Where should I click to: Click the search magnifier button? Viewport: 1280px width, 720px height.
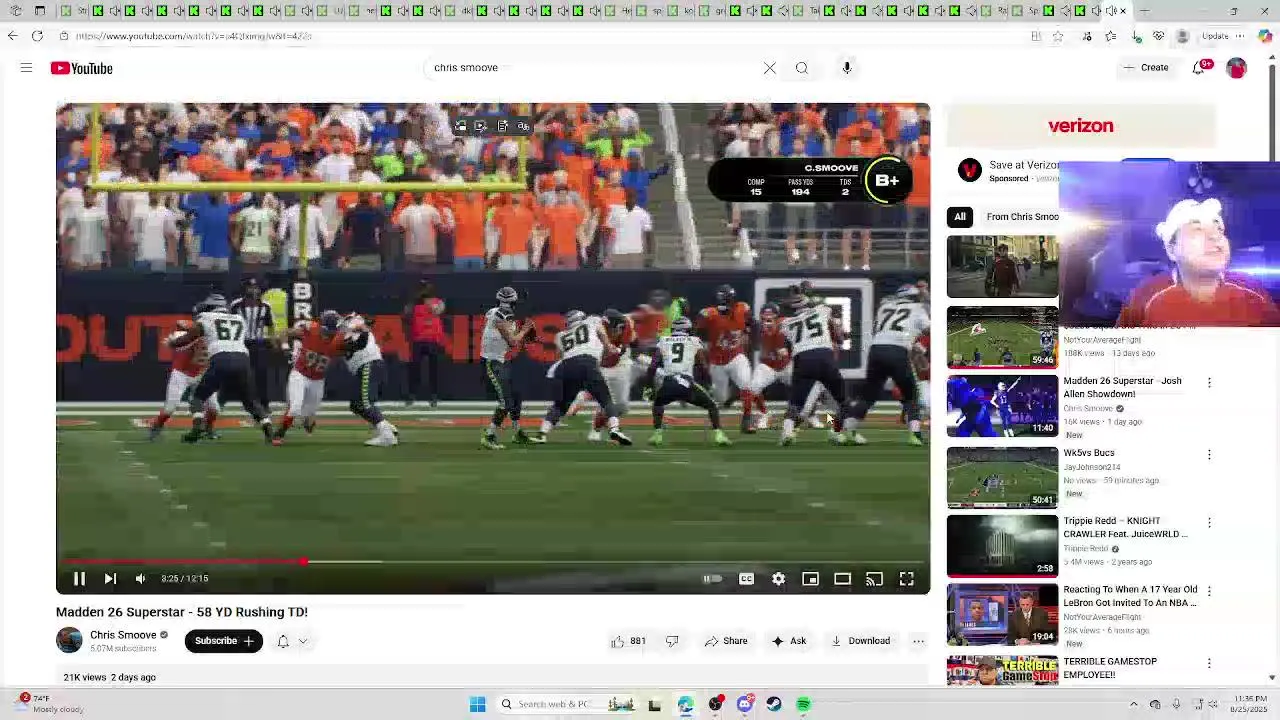point(802,68)
